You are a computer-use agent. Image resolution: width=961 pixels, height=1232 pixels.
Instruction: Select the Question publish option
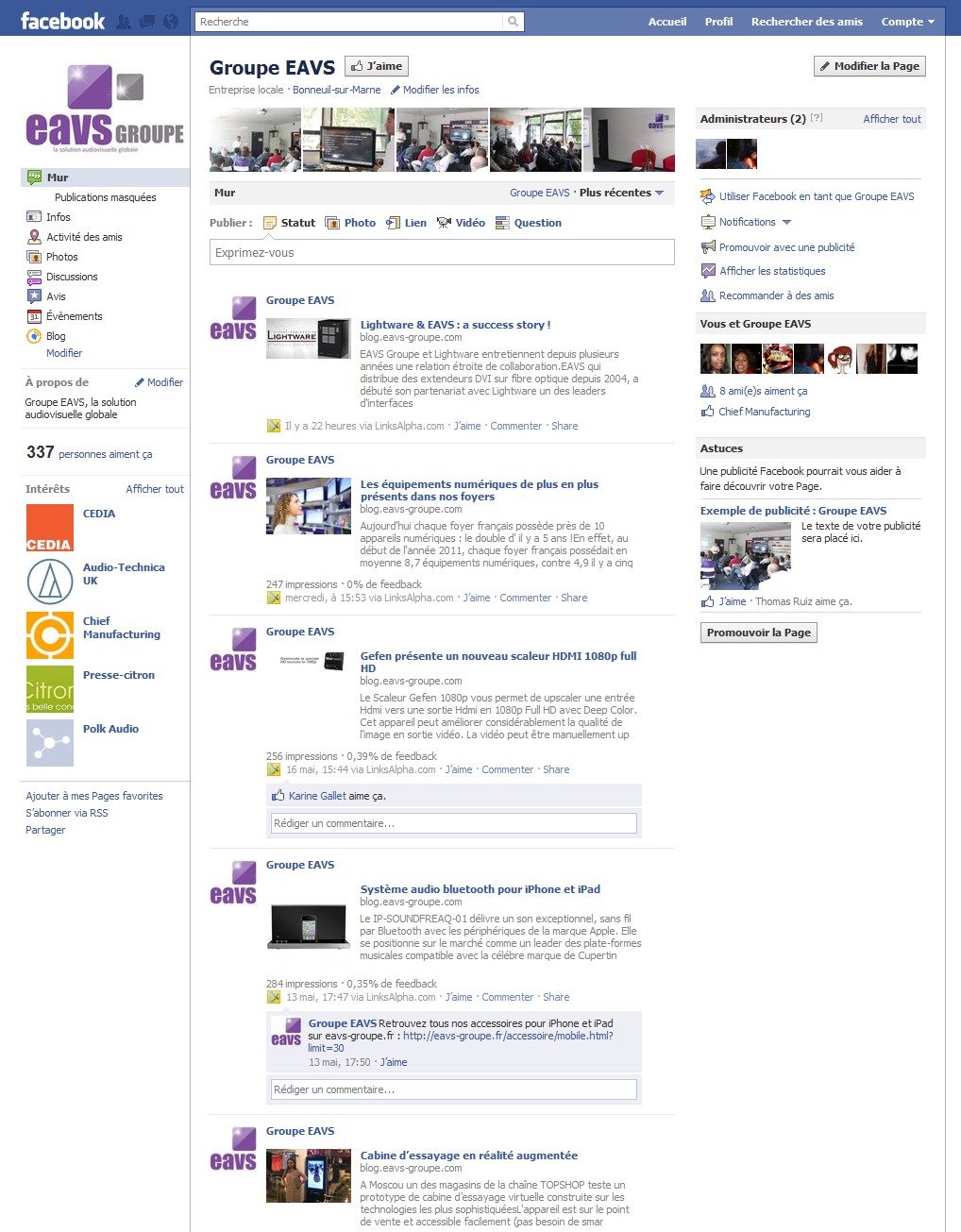(x=502, y=223)
